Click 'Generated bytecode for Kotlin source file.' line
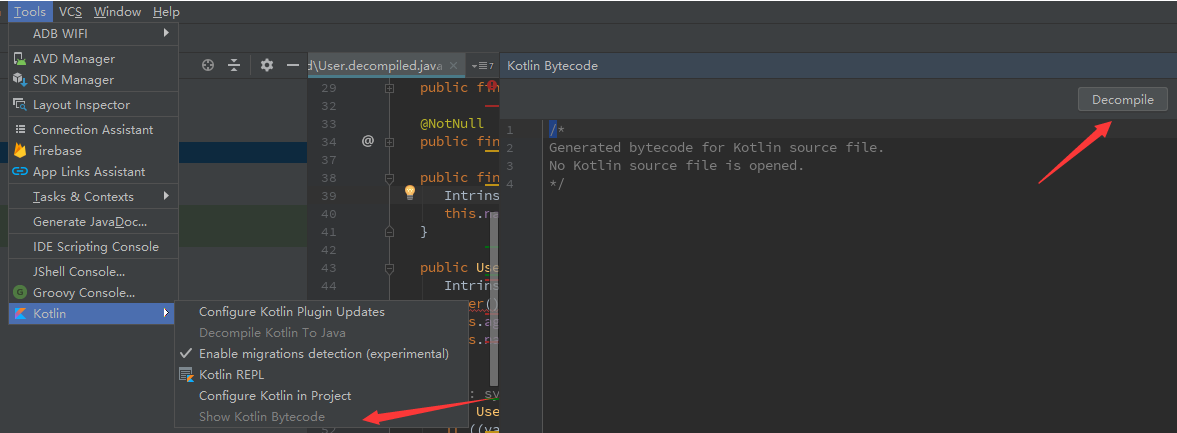1177x433 pixels. coord(717,147)
